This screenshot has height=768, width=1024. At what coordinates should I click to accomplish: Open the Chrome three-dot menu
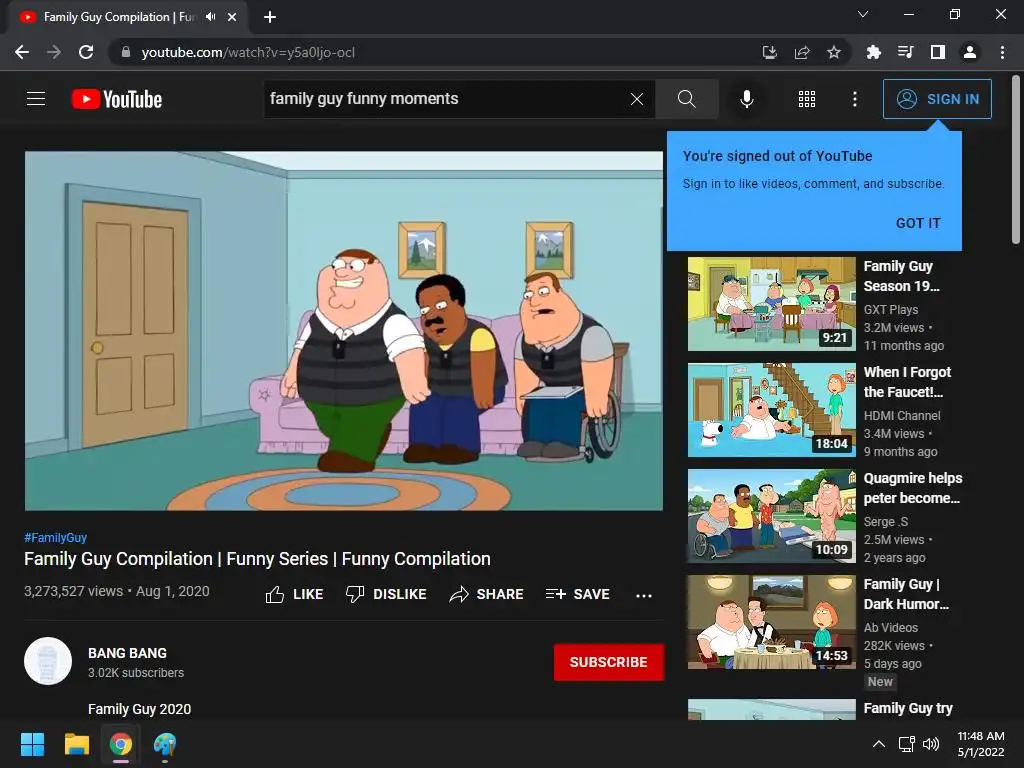pyautogui.click(x=1002, y=52)
